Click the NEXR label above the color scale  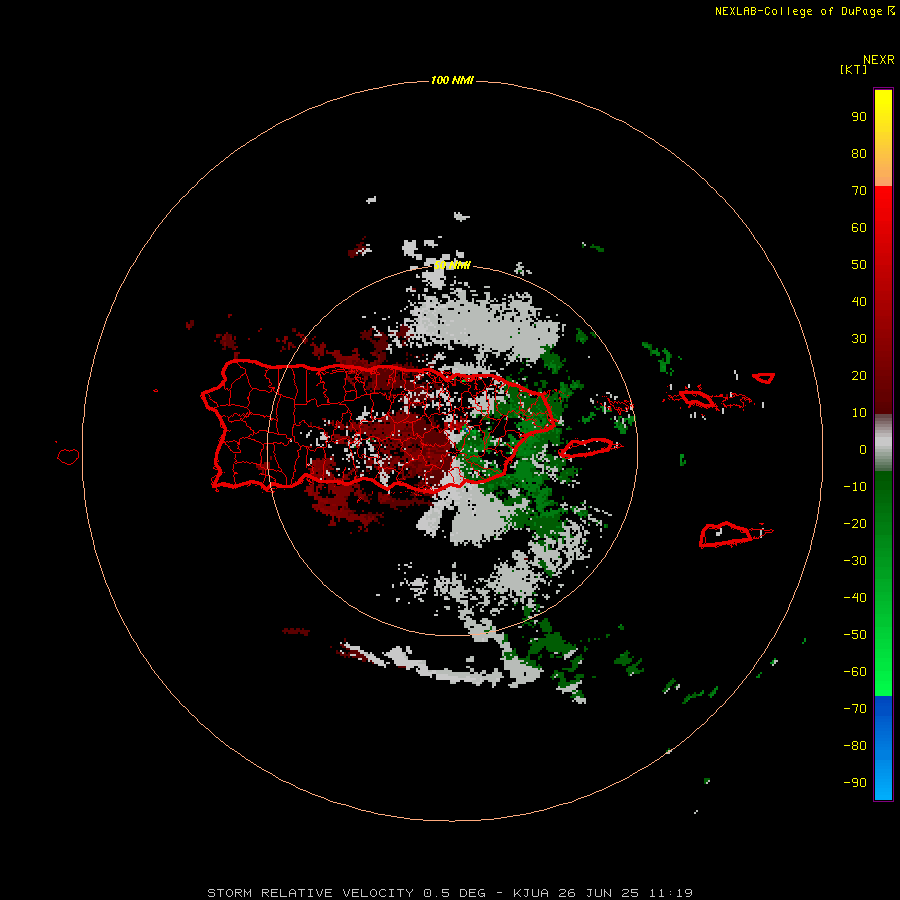click(878, 60)
